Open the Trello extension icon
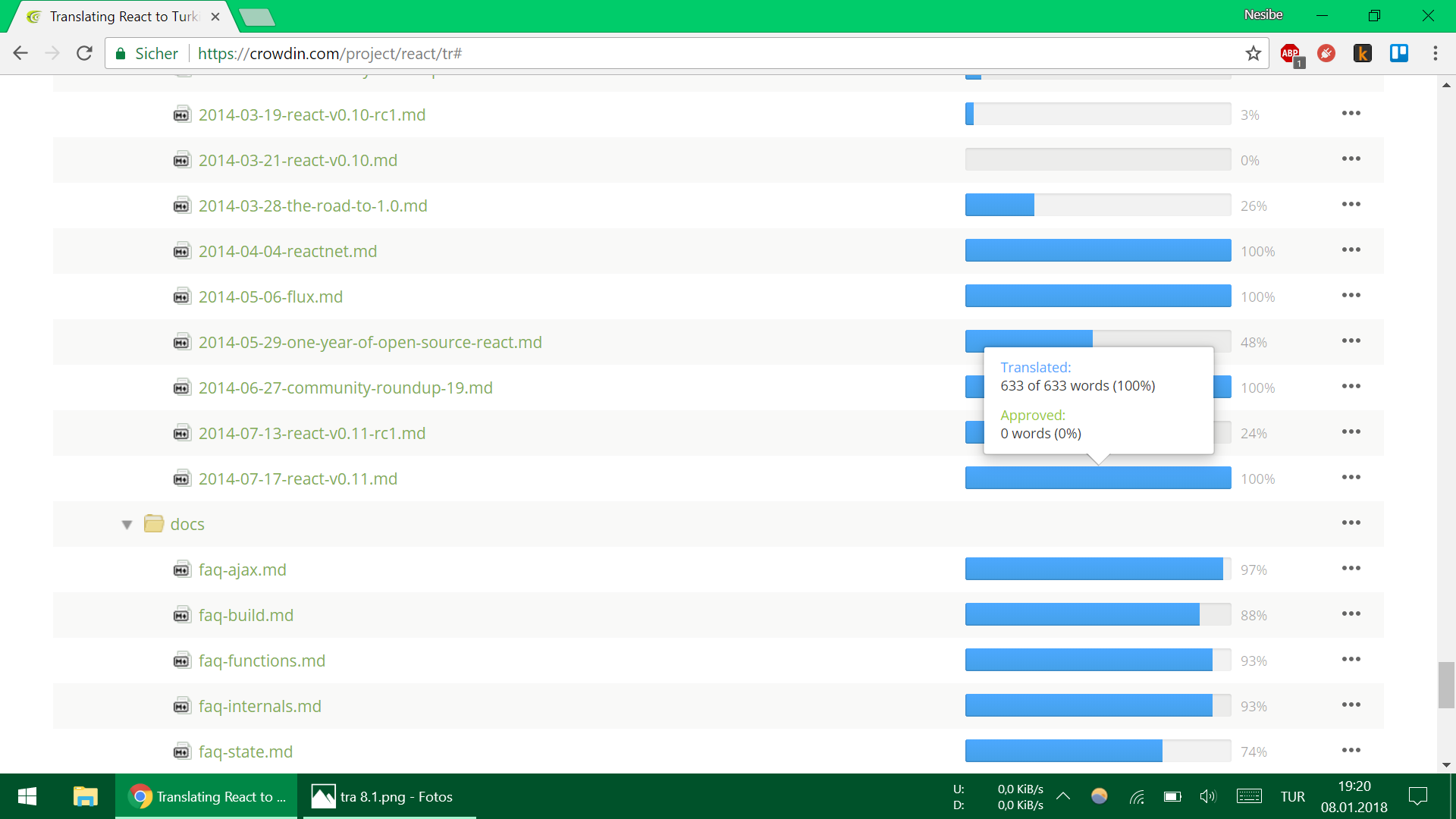The width and height of the screenshot is (1456, 819). point(1399,53)
